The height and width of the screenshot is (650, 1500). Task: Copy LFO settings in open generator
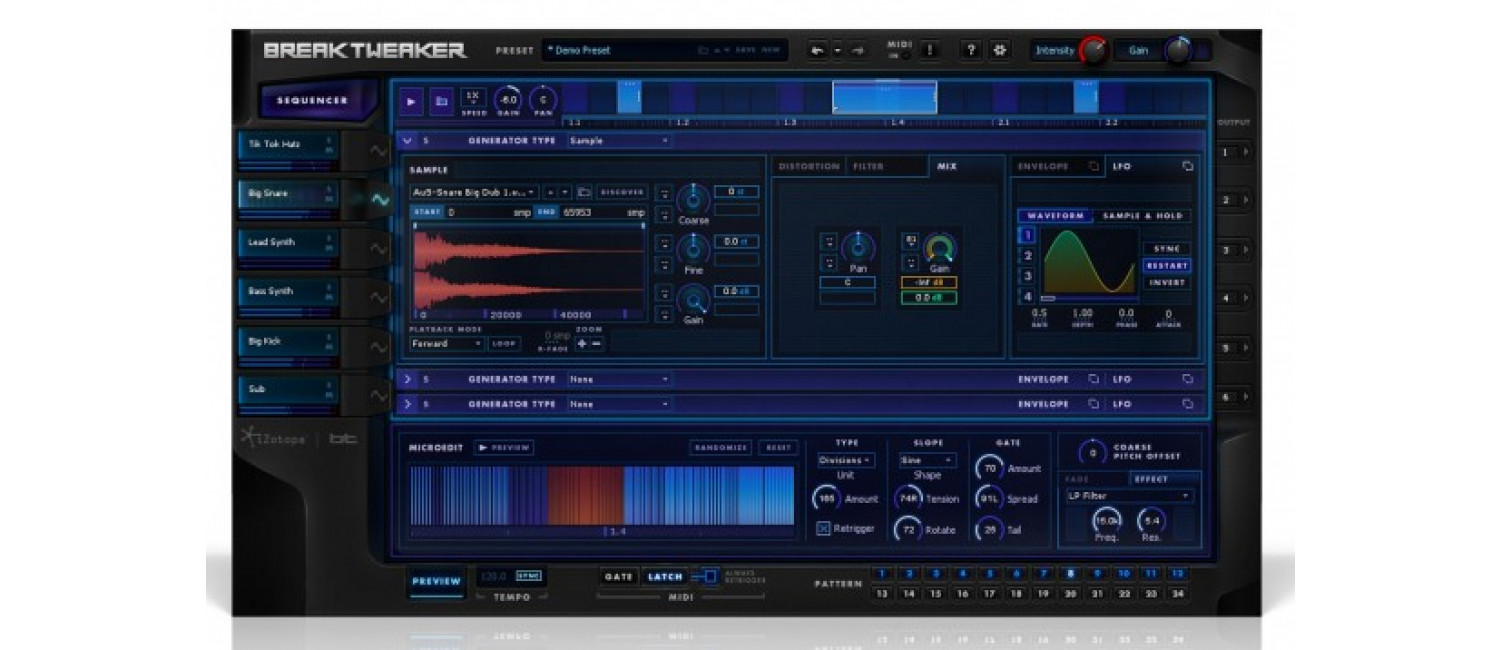pyautogui.click(x=1187, y=166)
